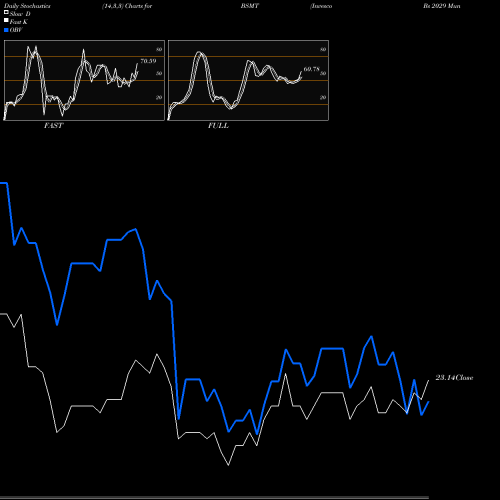Click the 50 level label on fast chart
This screenshot has height=500, width=500.
(159, 73)
